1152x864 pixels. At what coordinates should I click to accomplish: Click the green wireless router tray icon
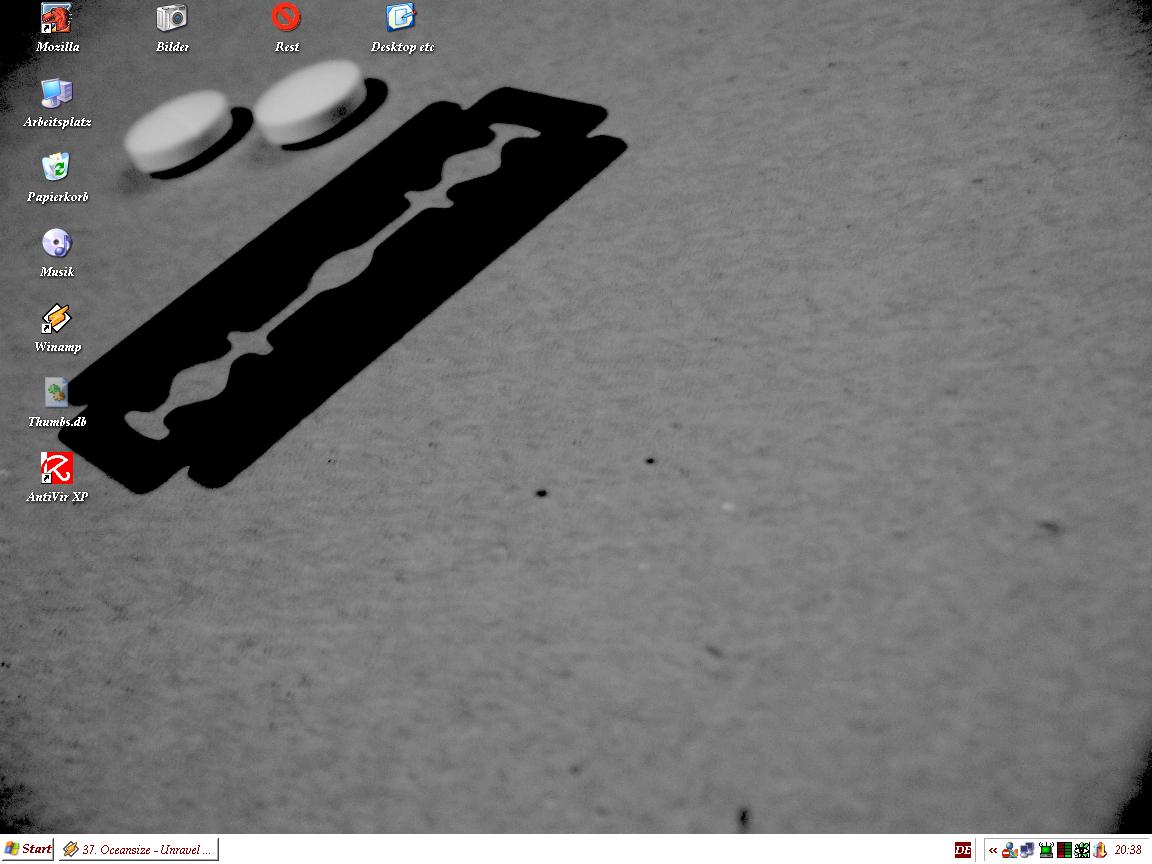[1046, 850]
